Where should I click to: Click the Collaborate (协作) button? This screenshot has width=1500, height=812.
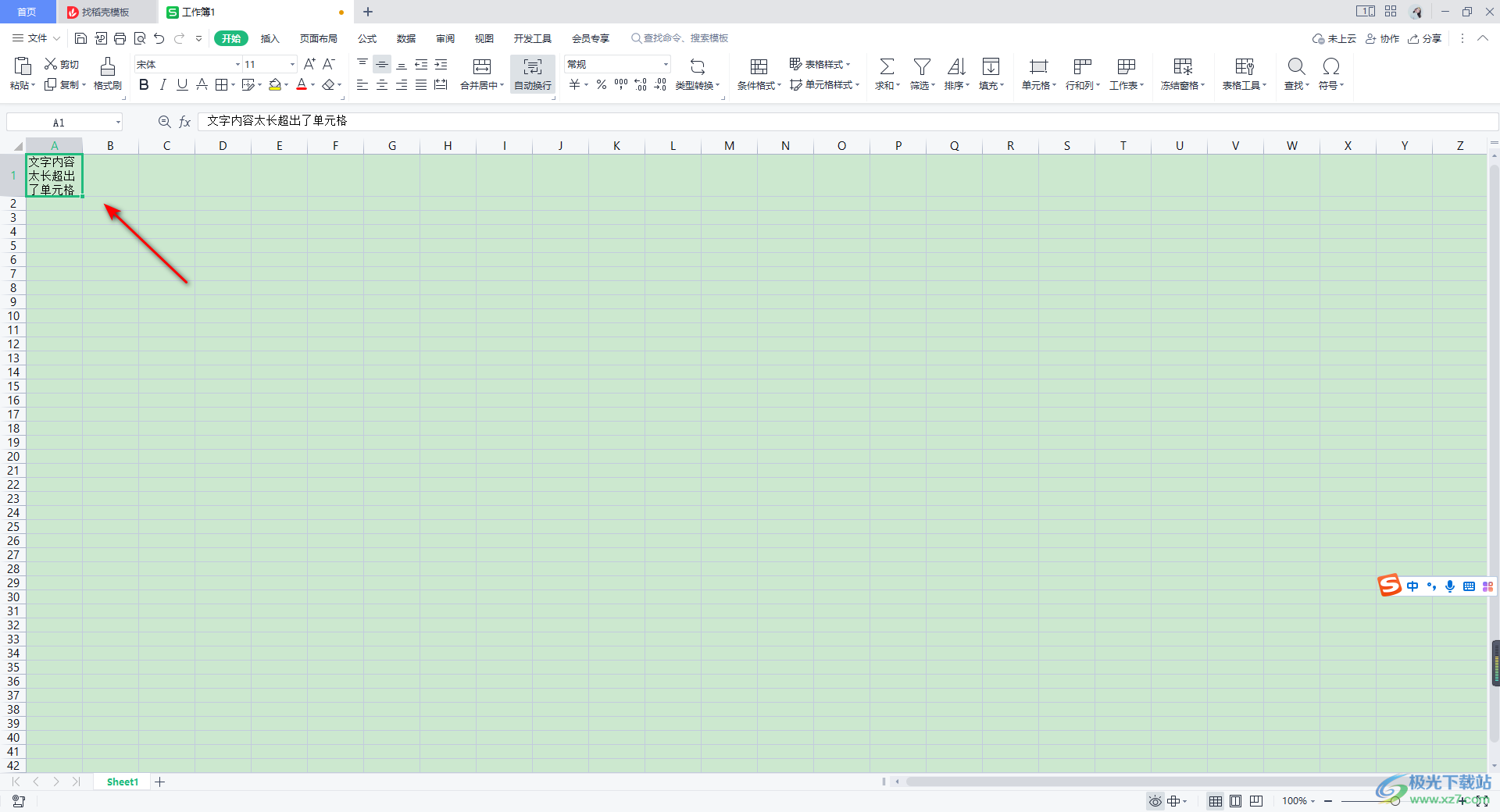click(x=1382, y=38)
